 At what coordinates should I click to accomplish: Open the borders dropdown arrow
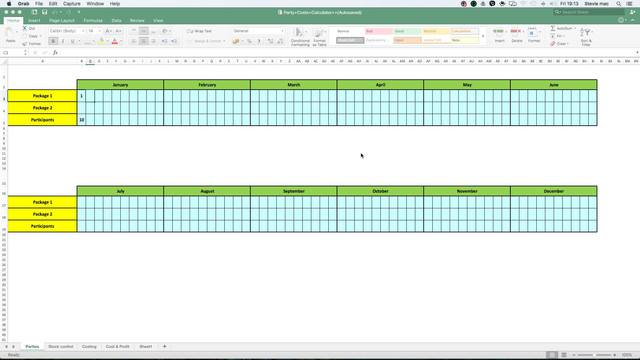(x=93, y=41)
